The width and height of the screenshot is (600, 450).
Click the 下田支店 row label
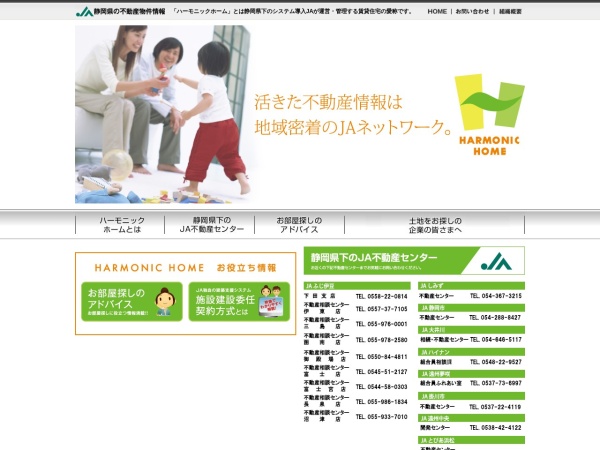pyautogui.click(x=320, y=296)
